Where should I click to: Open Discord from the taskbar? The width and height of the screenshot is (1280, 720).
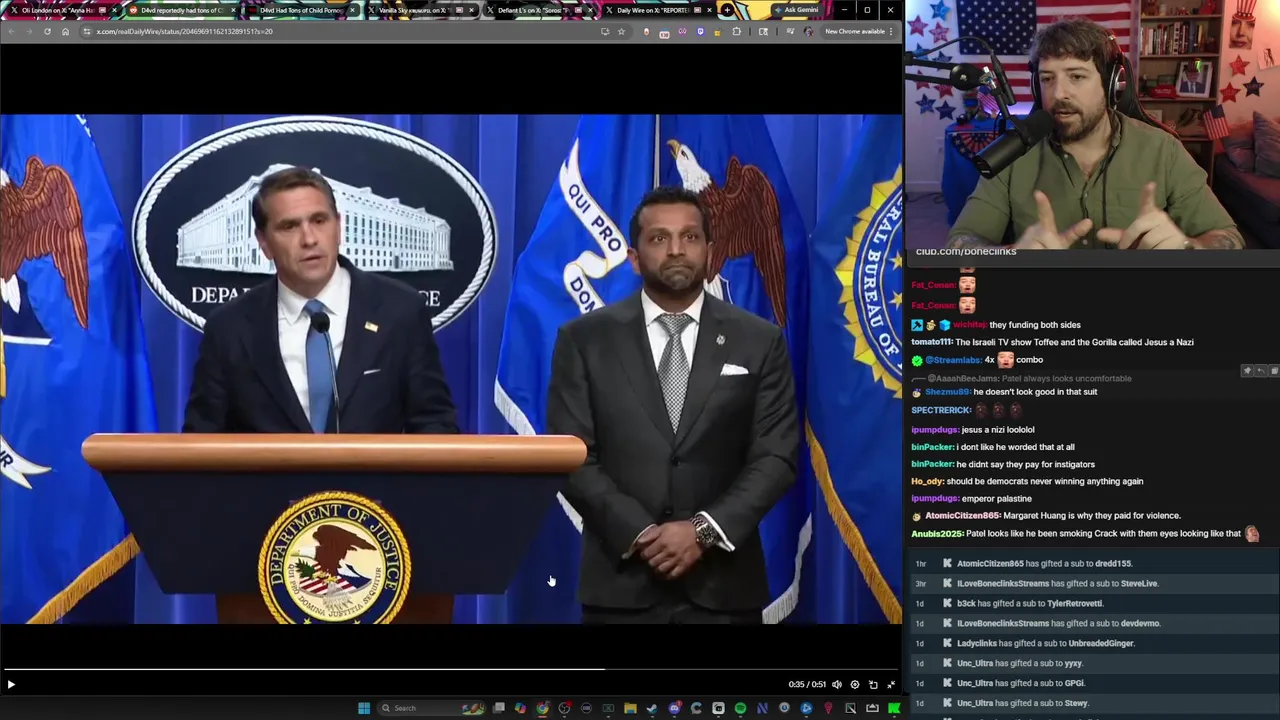pyautogui.click(x=674, y=708)
